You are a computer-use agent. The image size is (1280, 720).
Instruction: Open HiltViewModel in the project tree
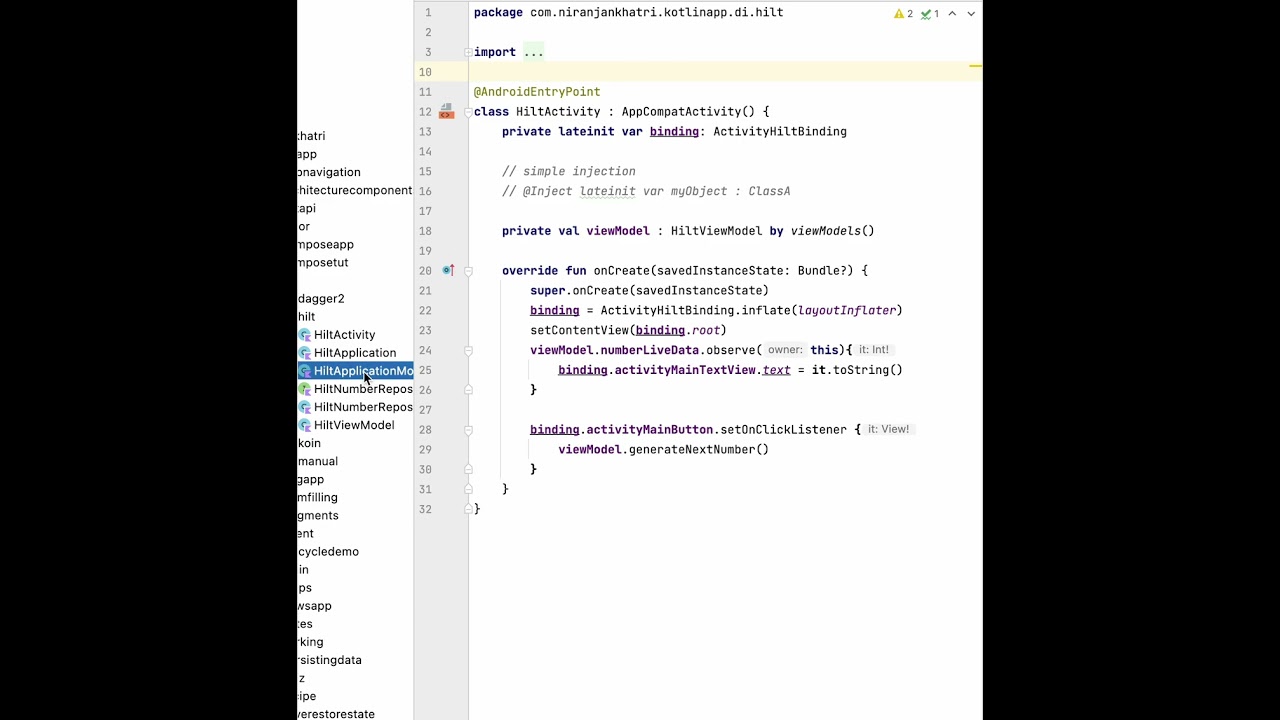click(x=354, y=425)
